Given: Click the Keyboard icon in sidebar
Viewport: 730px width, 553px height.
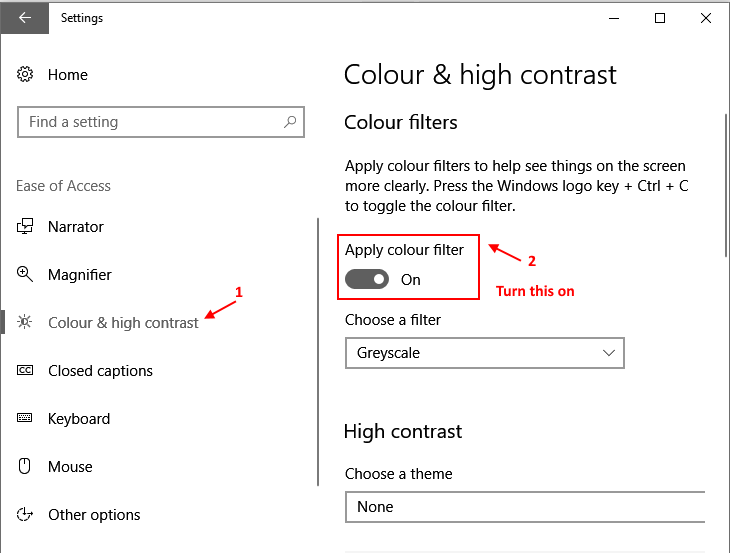Looking at the screenshot, I should [25, 418].
